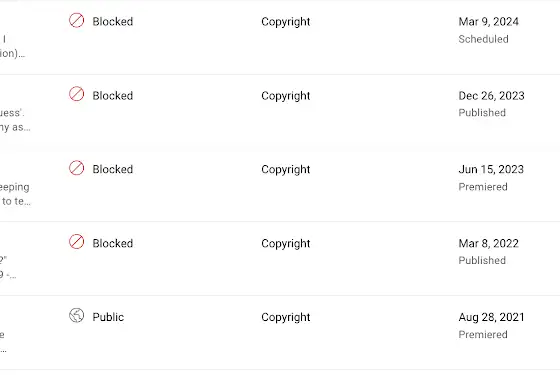Select the Dec 26, 2023 date cell

coord(491,95)
